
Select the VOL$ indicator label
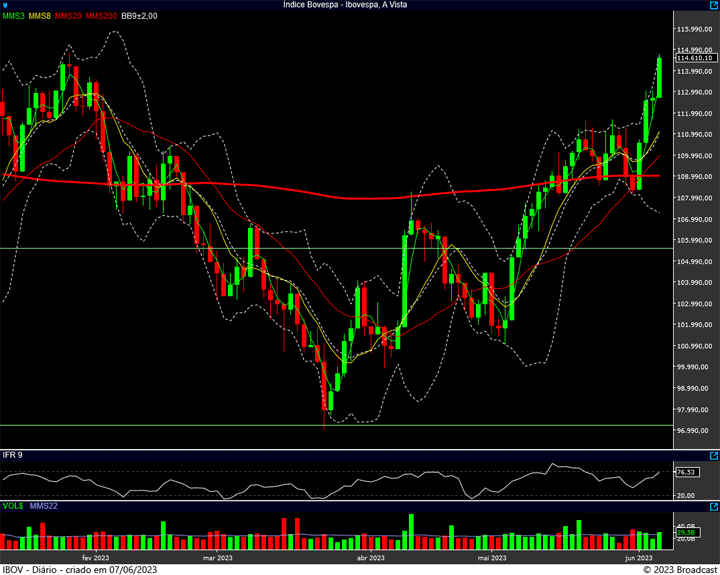click(11, 508)
